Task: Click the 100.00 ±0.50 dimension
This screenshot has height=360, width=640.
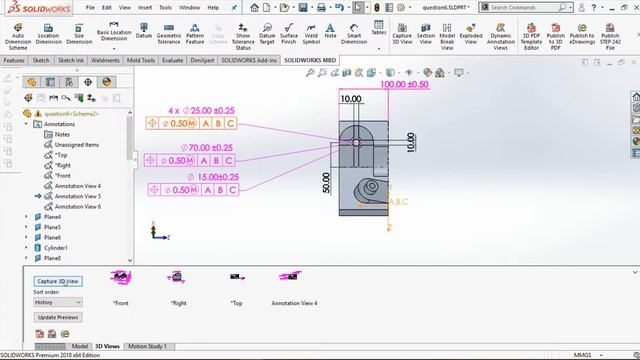Action: 404,84
